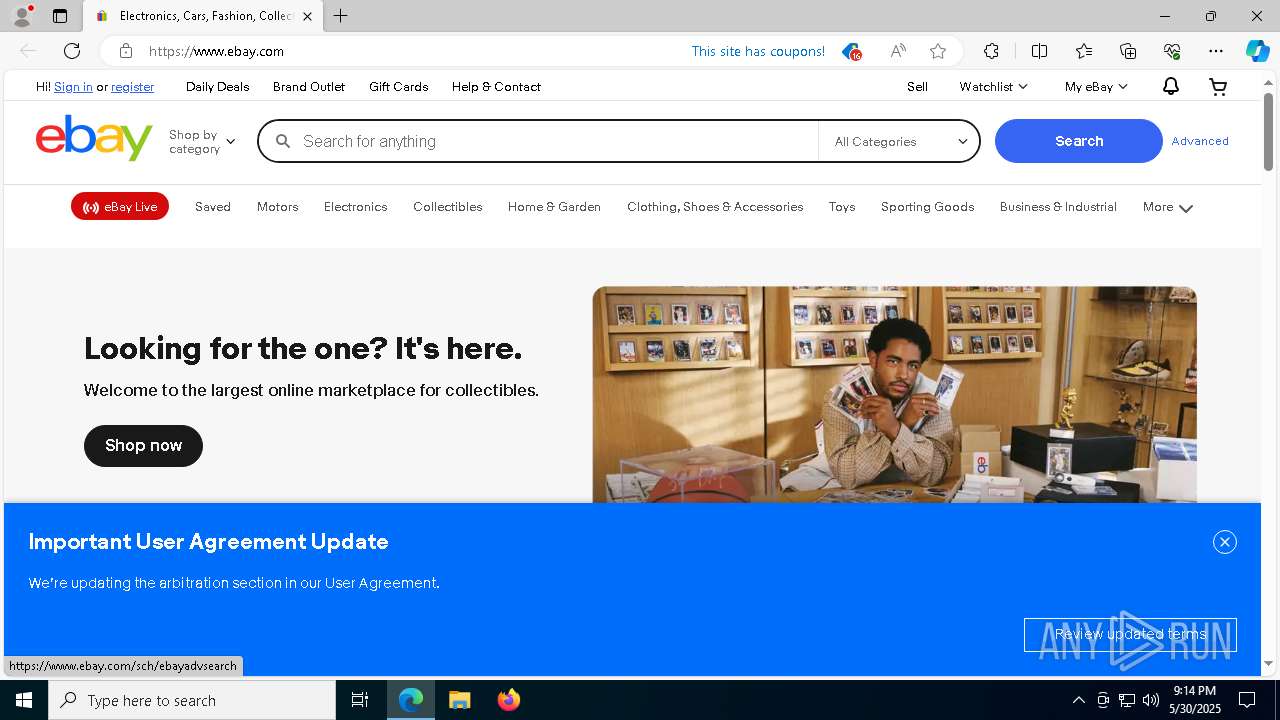Open Help & Contact
1280x720 pixels.
(496, 87)
